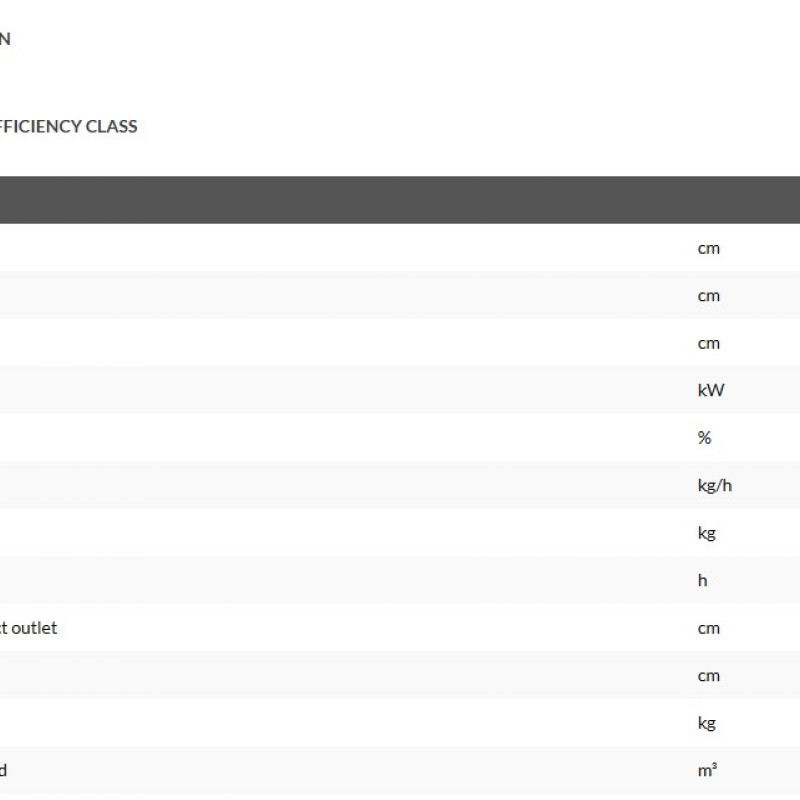This screenshot has width=800, height=800.
Task: Click the EFFICIENCY CLASS heading text
Action: 68,126
